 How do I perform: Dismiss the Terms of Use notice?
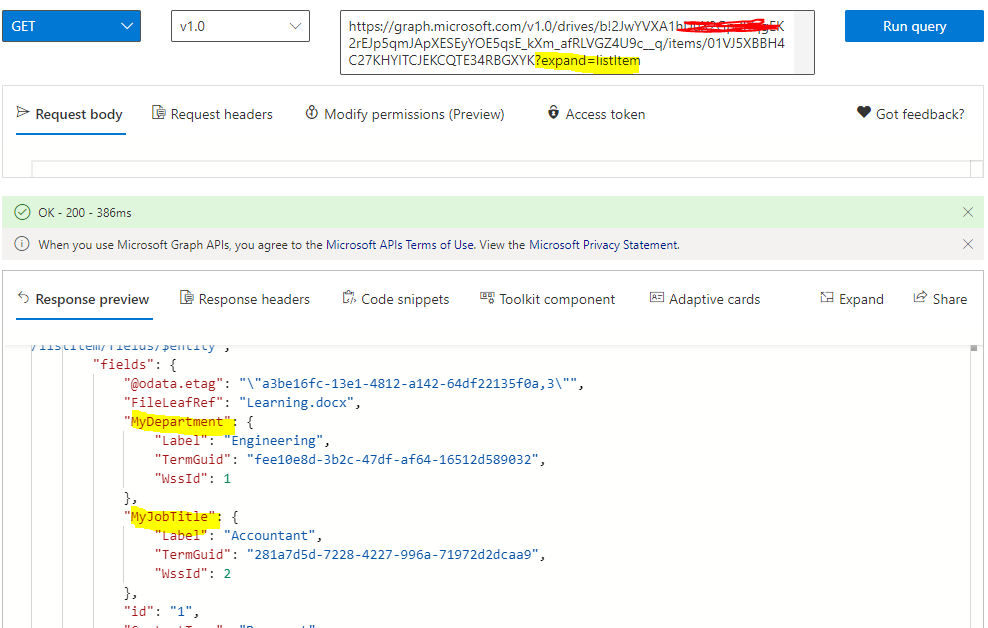[x=968, y=244]
